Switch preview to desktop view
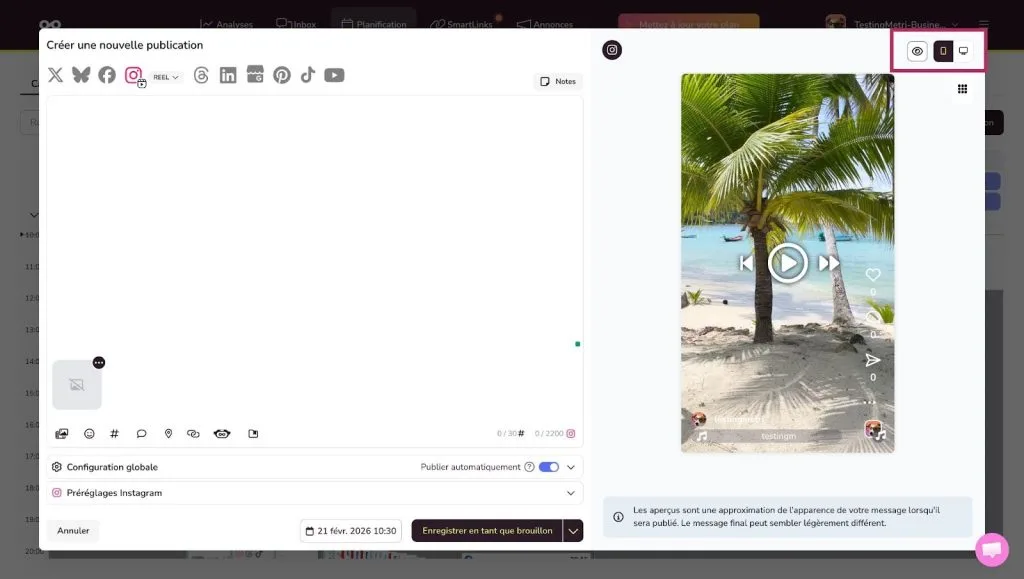1024x579 pixels. coord(963,51)
